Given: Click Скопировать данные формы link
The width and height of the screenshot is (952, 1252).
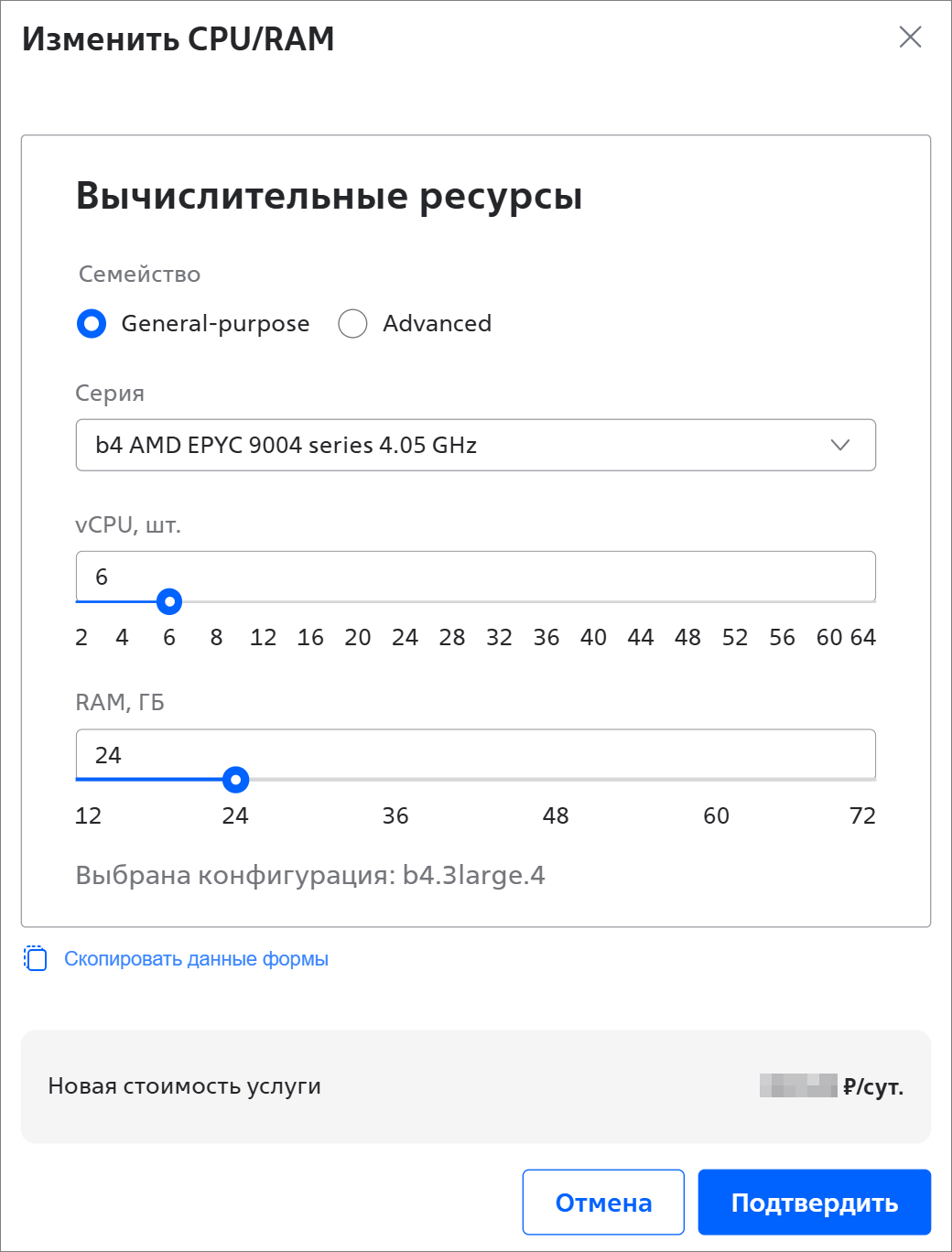Looking at the screenshot, I should point(196,959).
